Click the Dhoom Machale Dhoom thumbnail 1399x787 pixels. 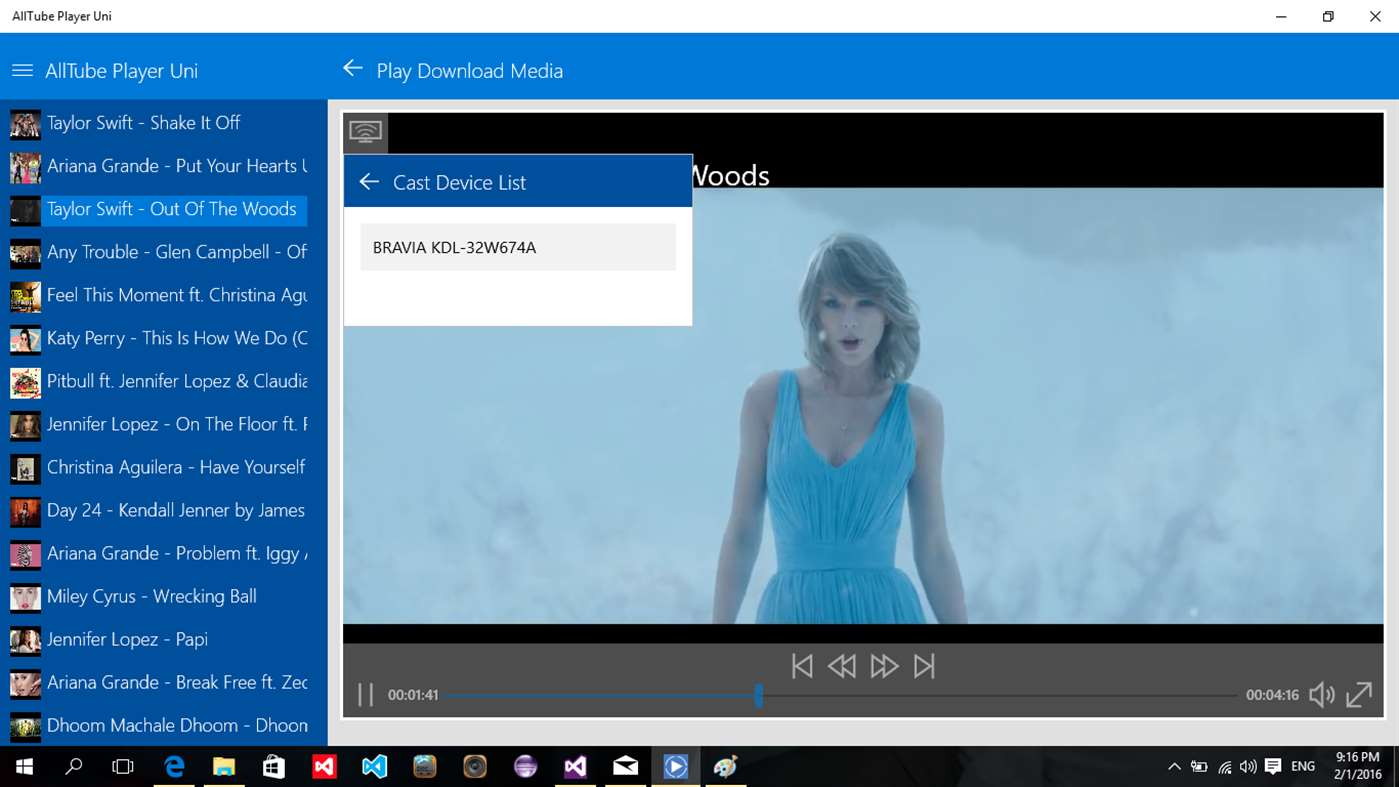click(25, 727)
